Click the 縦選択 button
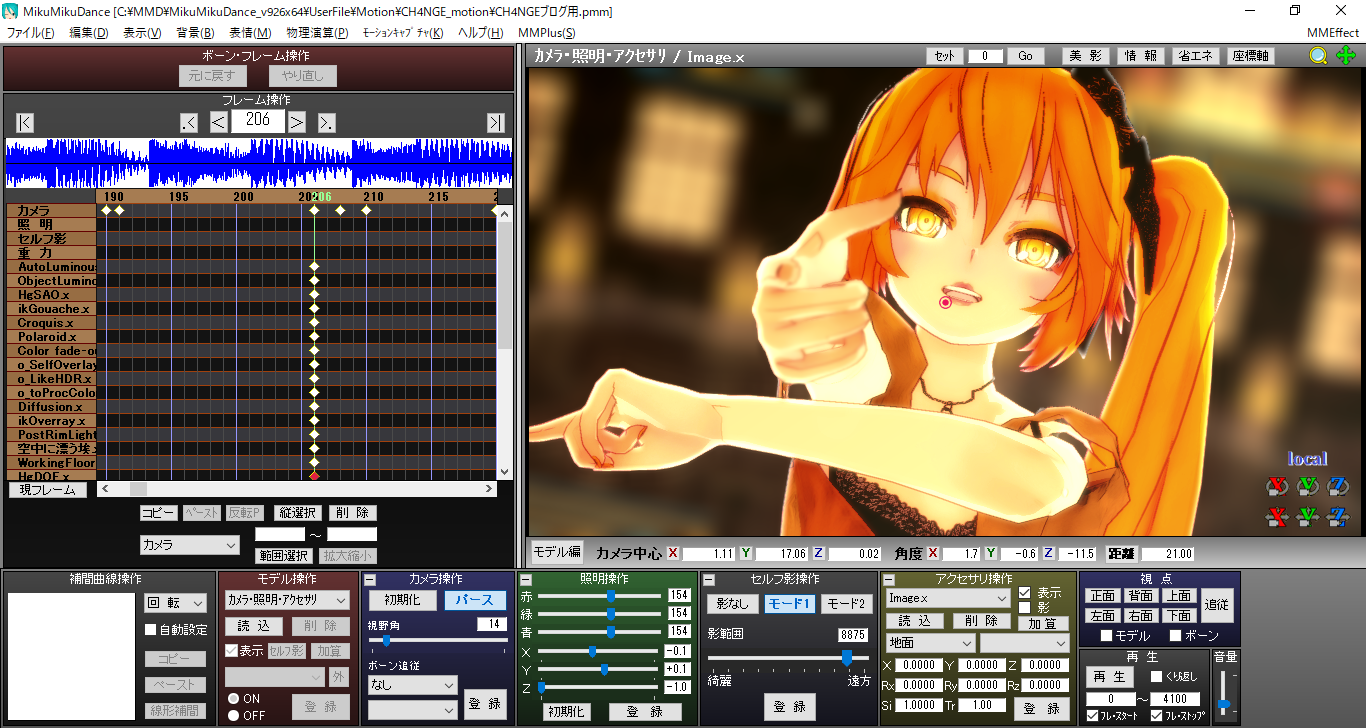The width and height of the screenshot is (1366, 728). click(x=298, y=513)
